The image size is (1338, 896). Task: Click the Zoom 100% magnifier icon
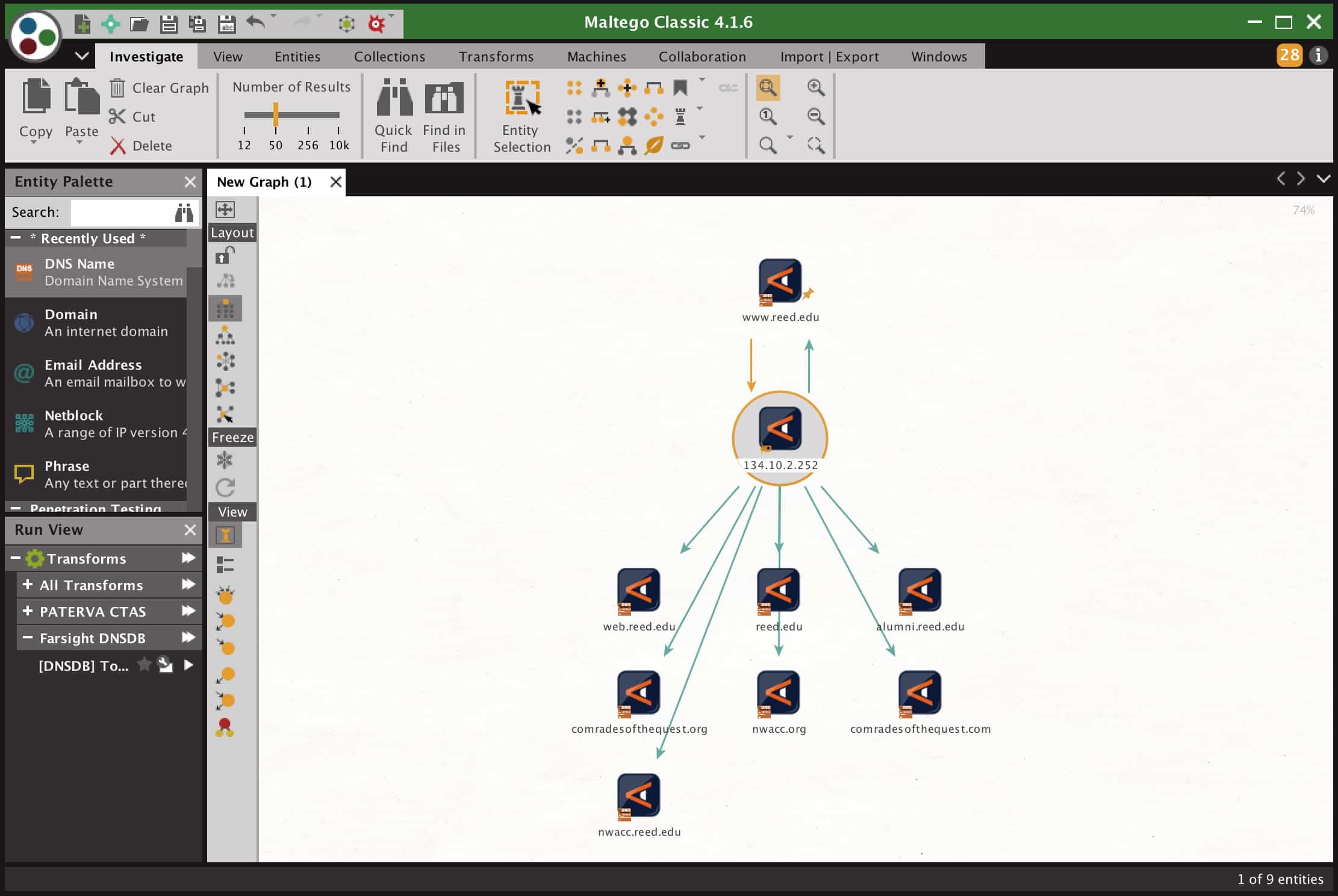pos(768,116)
